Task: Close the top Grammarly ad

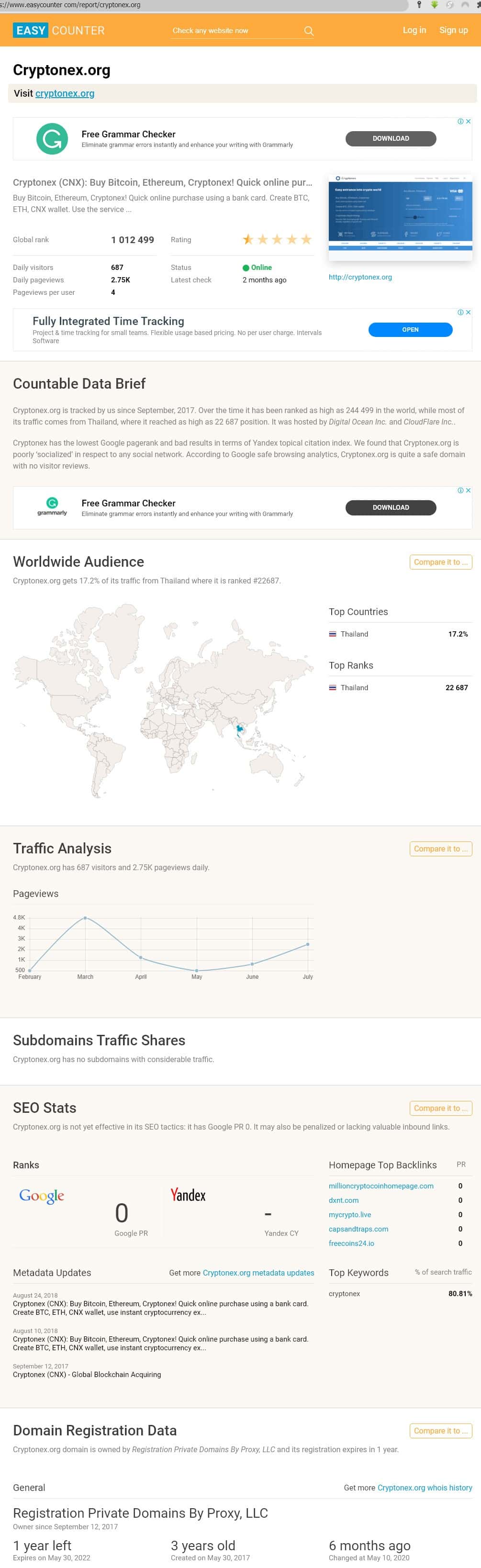Action: coord(468,122)
